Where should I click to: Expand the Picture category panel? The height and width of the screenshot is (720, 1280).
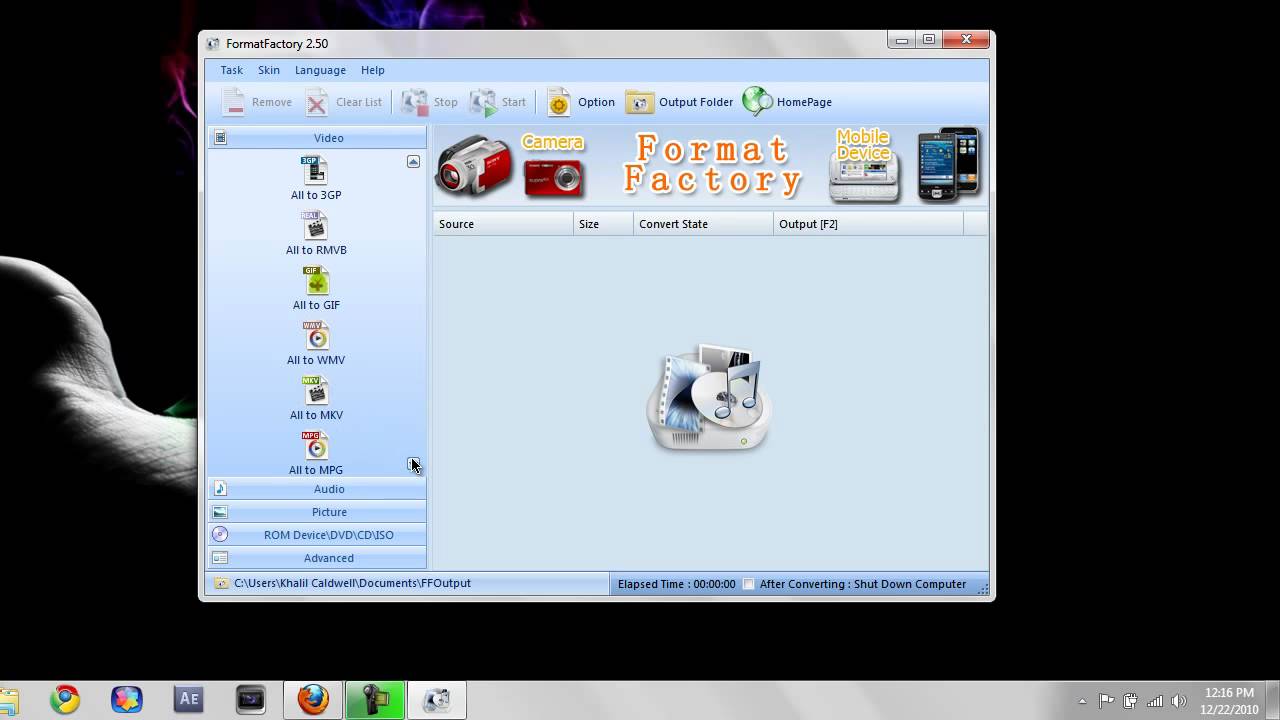pyautogui.click(x=317, y=512)
